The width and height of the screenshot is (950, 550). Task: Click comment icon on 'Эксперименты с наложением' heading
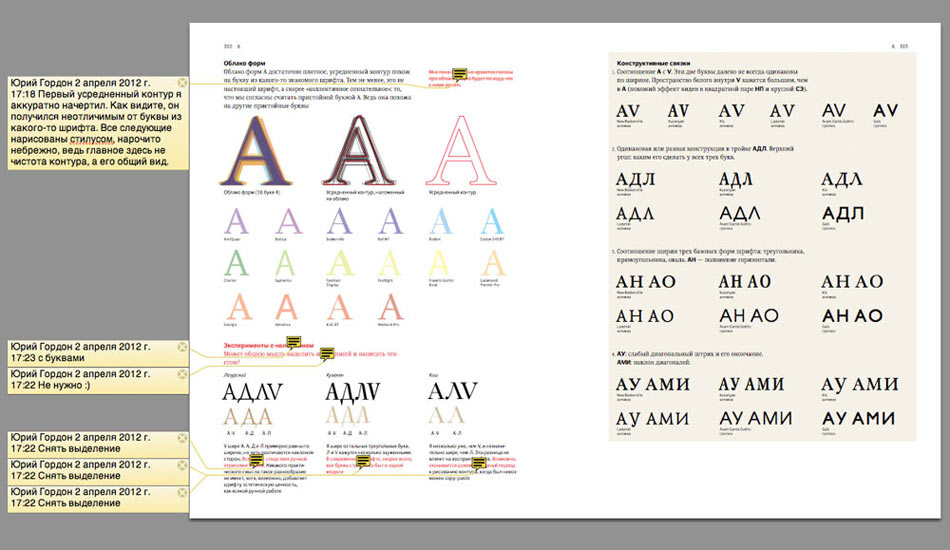pos(294,341)
